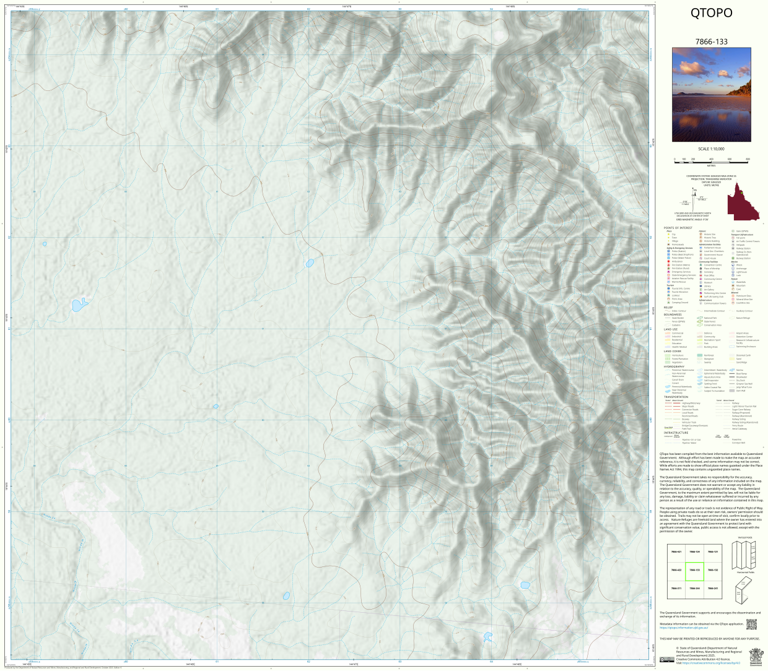Click the largest blue lake in western map area
Viewport: 768px width, 671px height.
tap(79, 305)
